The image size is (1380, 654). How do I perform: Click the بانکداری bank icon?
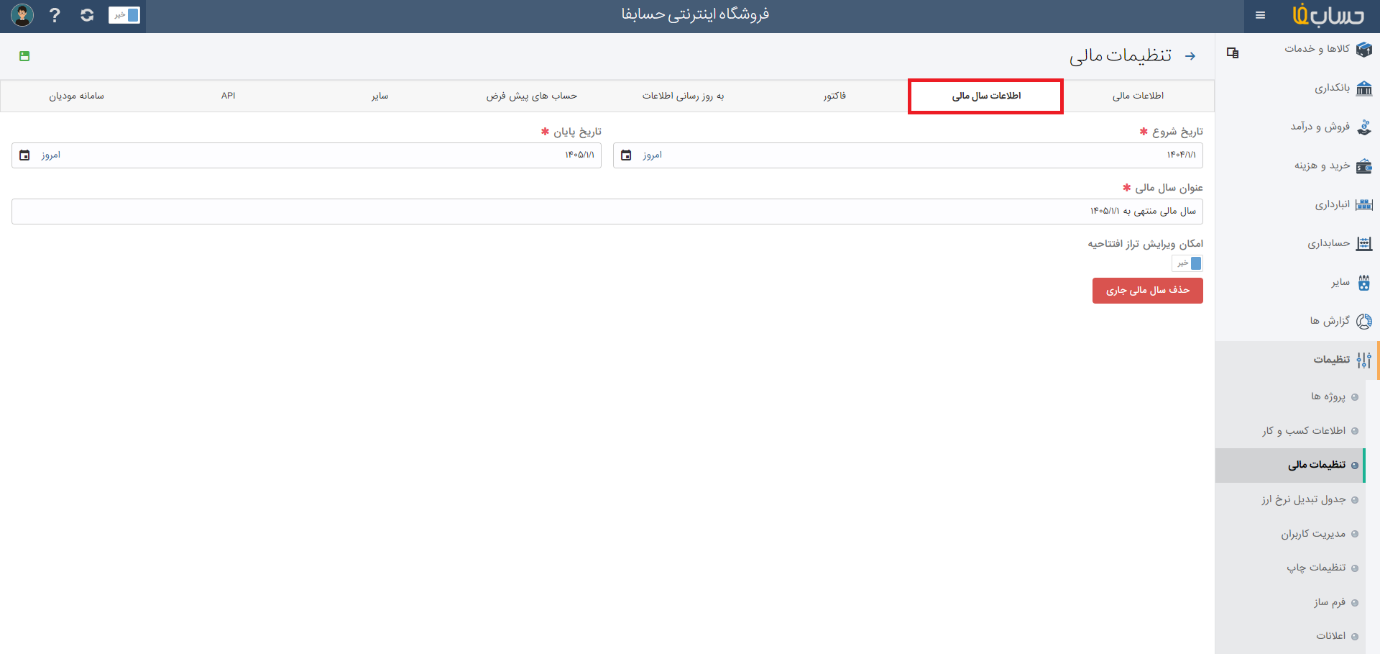pos(1364,88)
